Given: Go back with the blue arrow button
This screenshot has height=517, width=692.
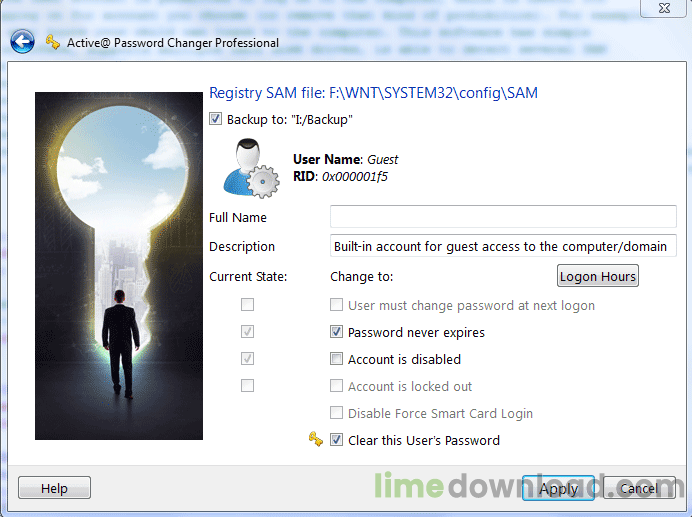Looking at the screenshot, I should tap(22, 42).
